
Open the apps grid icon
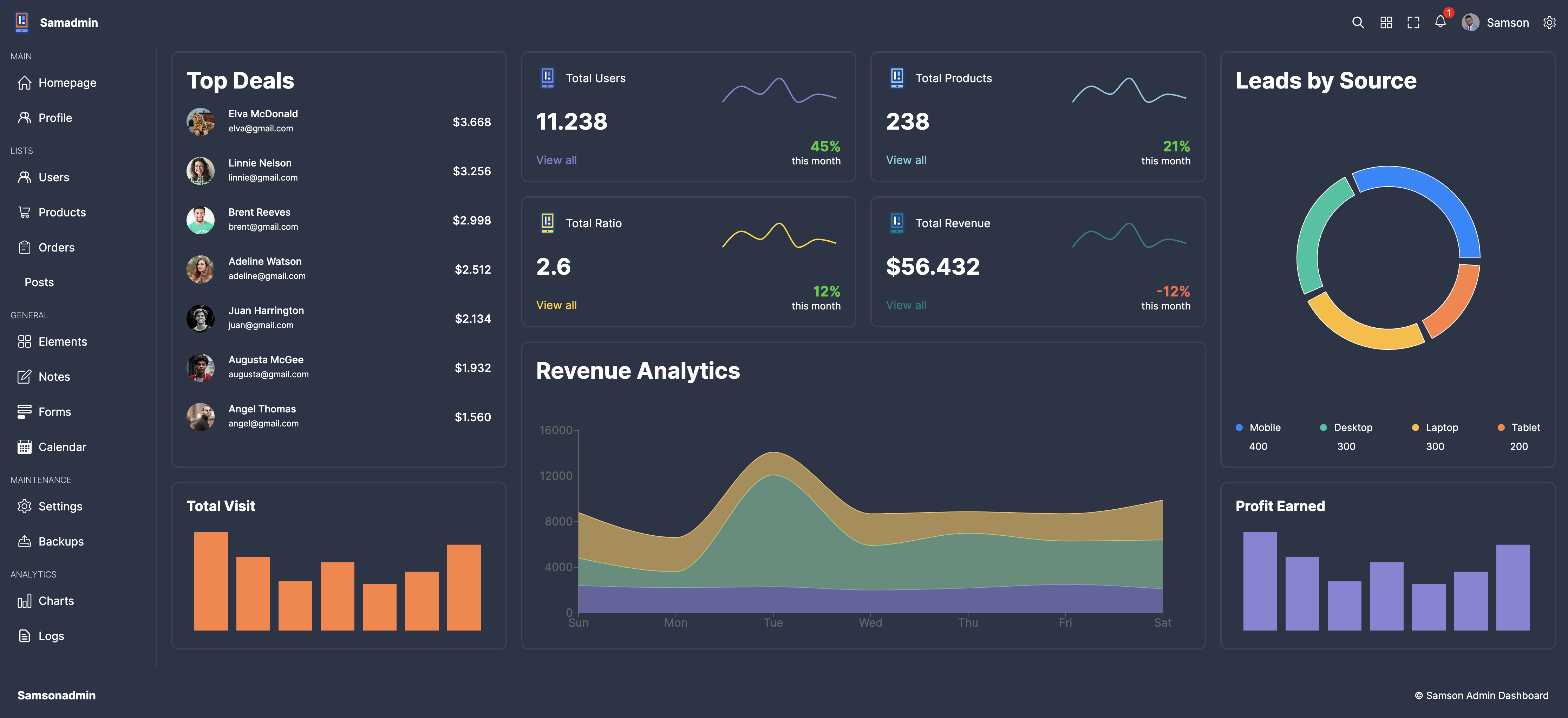pos(1386,22)
